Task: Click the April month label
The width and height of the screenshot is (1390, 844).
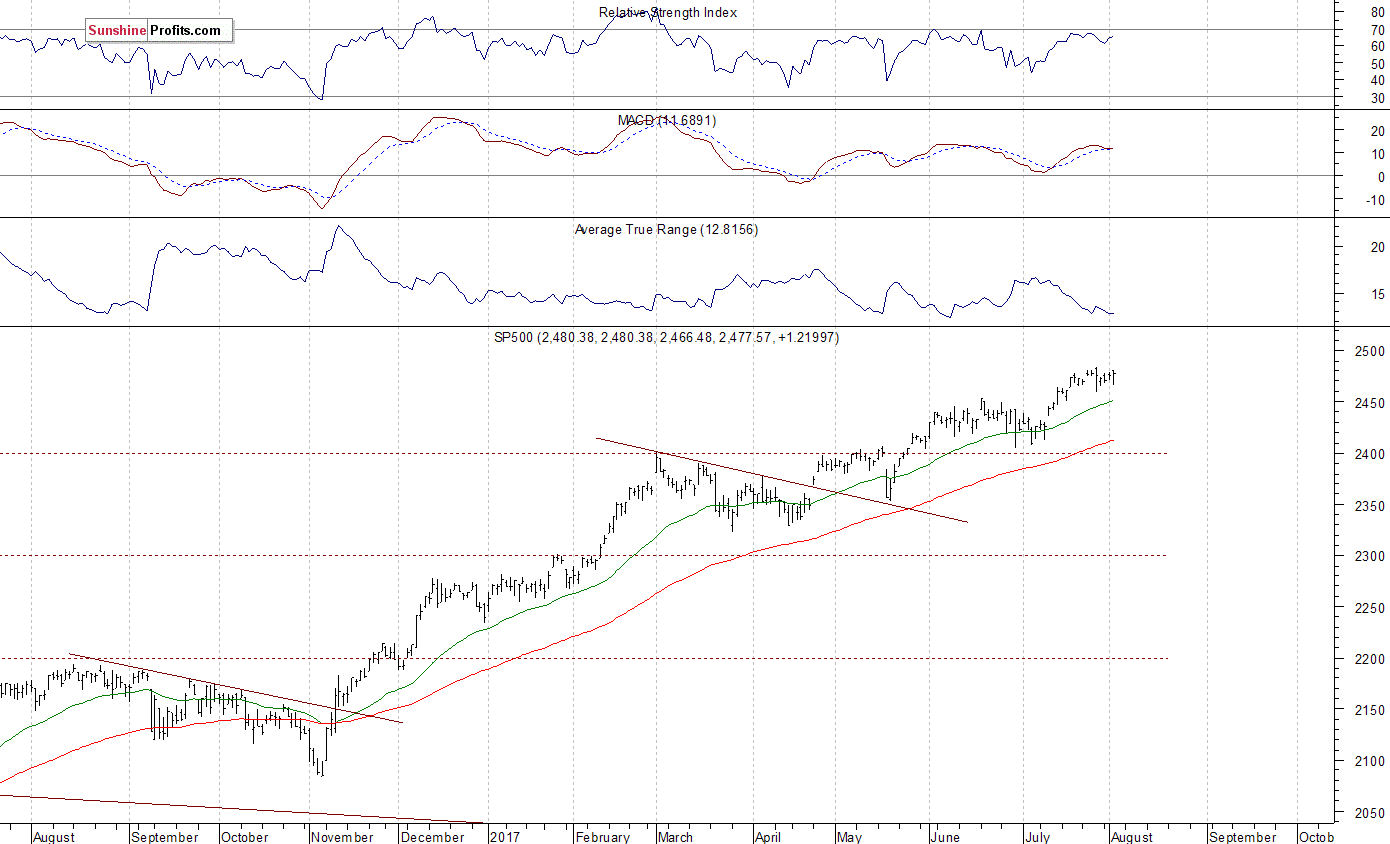Action: click(x=766, y=837)
